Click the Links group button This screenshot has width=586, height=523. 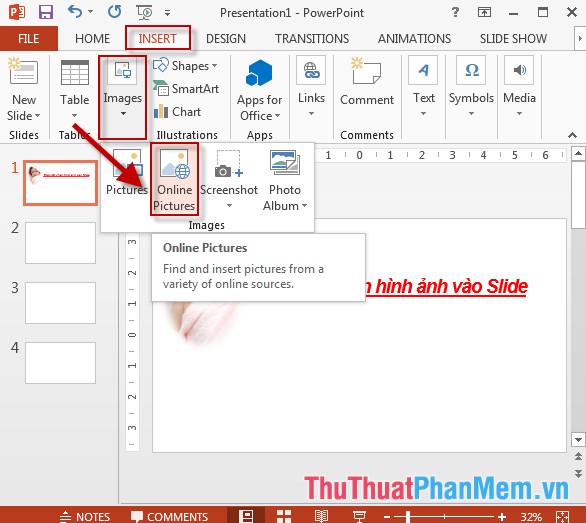click(311, 87)
